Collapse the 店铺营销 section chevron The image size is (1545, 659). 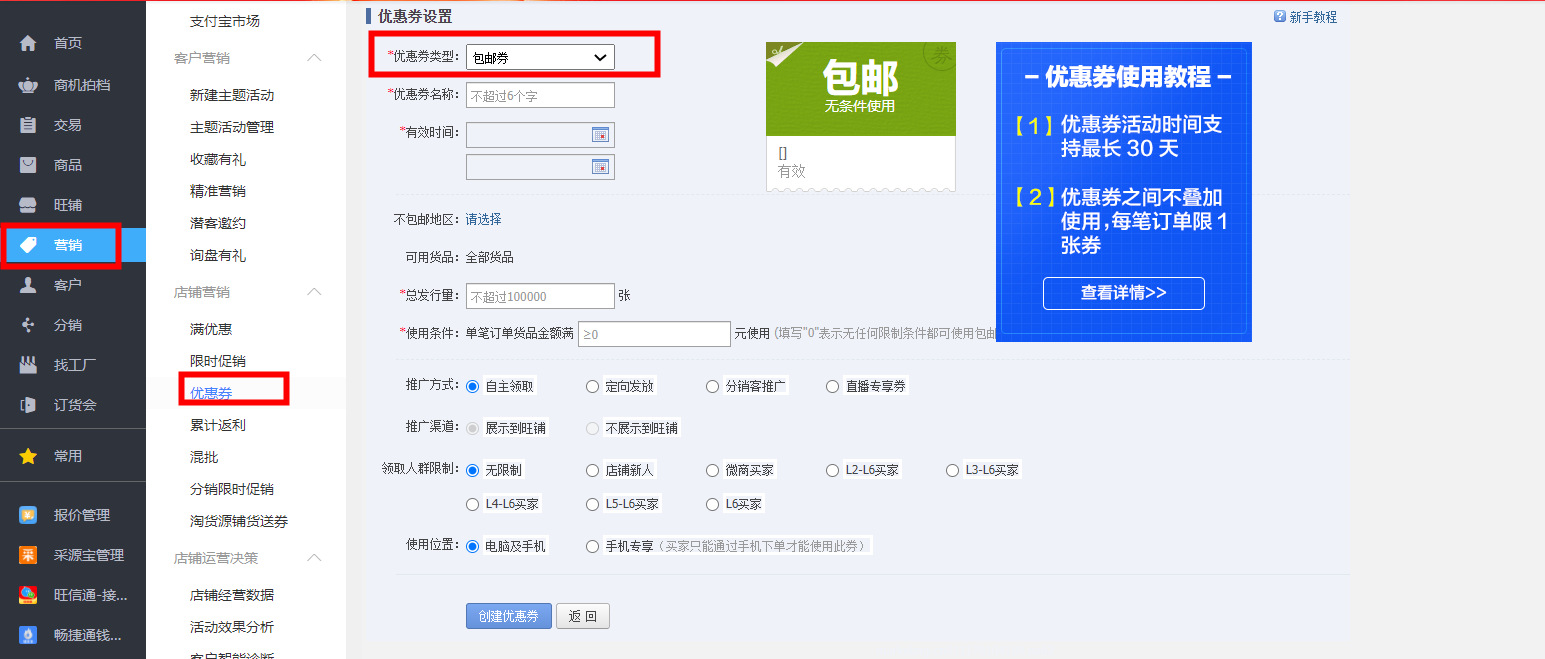click(314, 292)
